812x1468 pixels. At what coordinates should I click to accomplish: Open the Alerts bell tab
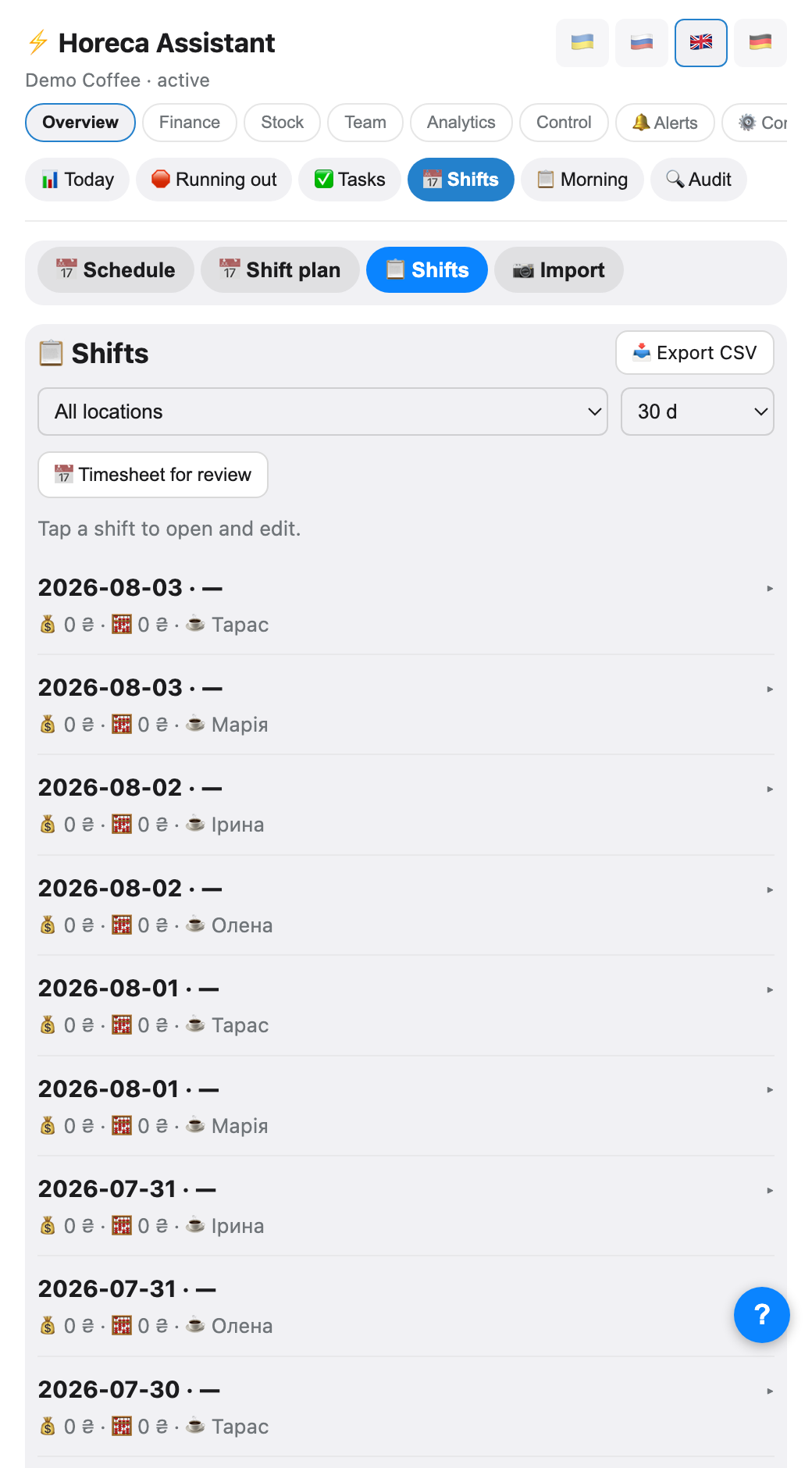point(665,123)
